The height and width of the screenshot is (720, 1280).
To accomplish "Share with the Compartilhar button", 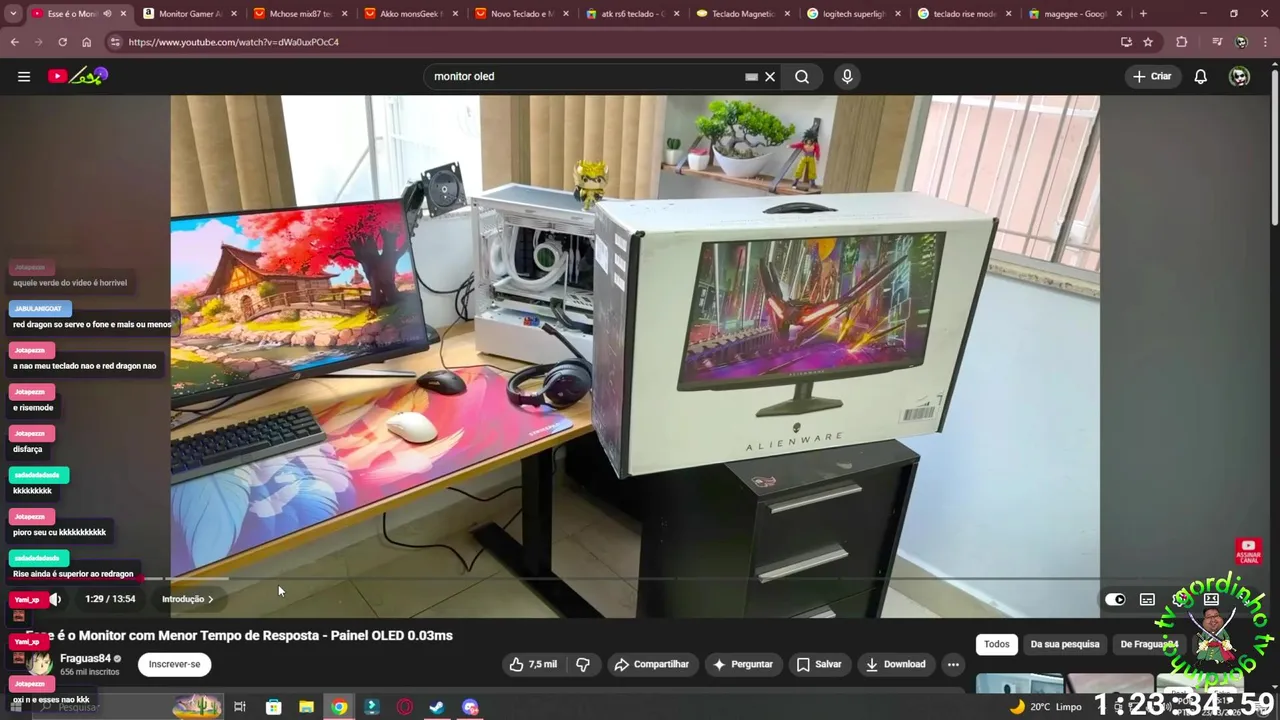I will tap(652, 664).
